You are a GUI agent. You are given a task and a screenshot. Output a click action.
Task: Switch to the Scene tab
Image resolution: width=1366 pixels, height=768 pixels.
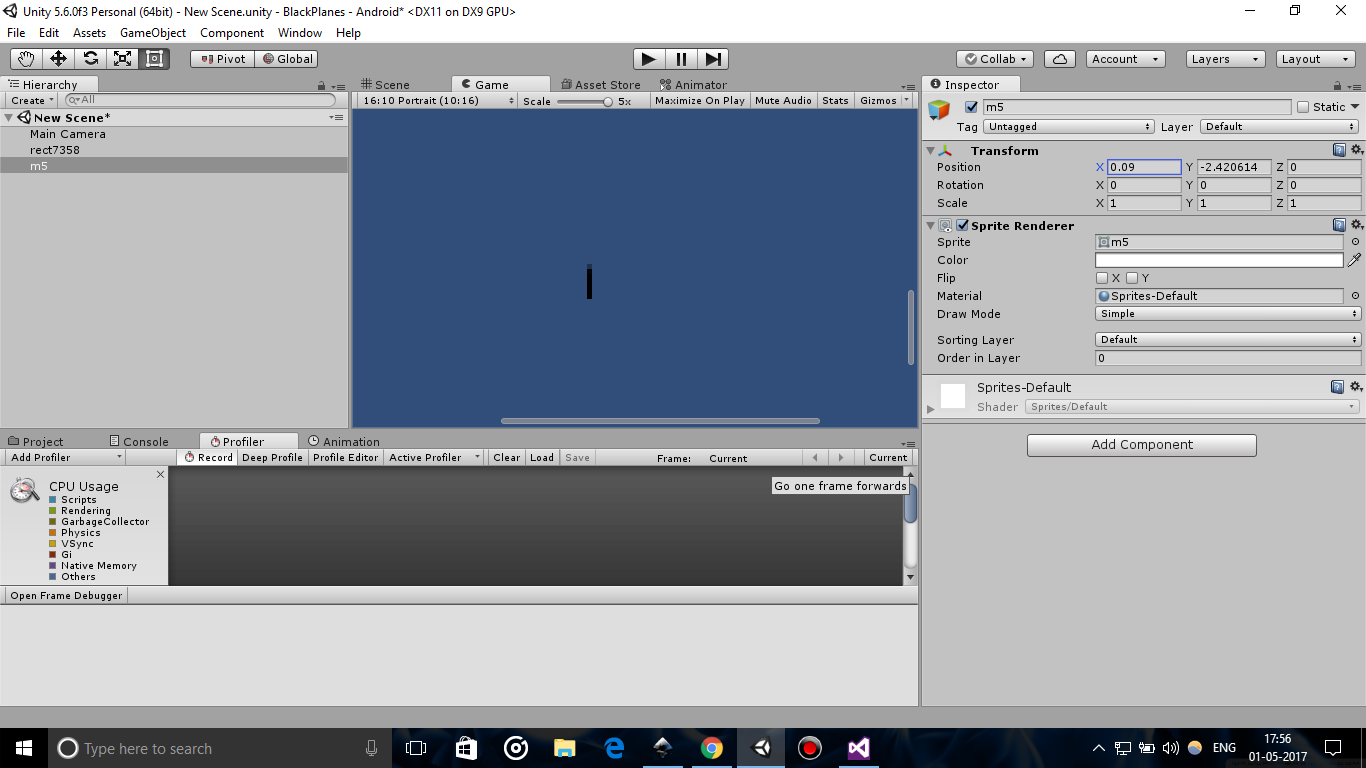[x=386, y=85]
